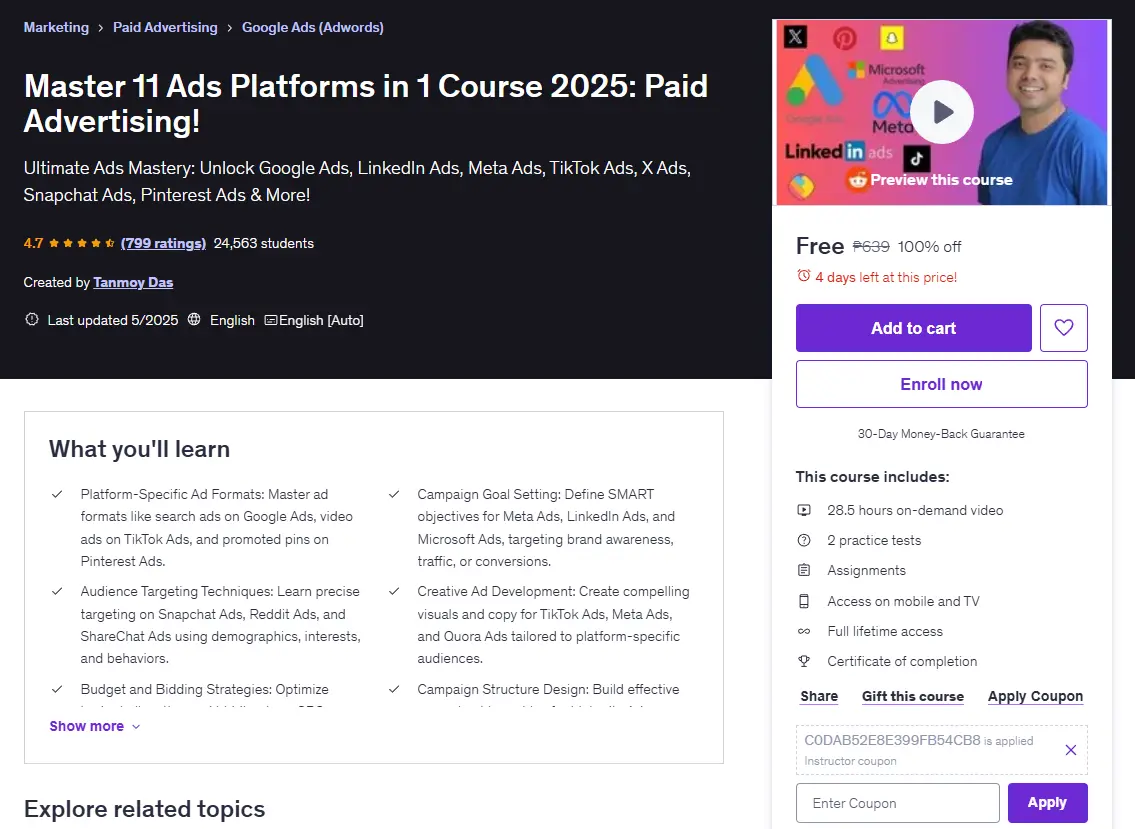The height and width of the screenshot is (829, 1135).
Task: Click the star rating icons
Action: tap(82, 243)
